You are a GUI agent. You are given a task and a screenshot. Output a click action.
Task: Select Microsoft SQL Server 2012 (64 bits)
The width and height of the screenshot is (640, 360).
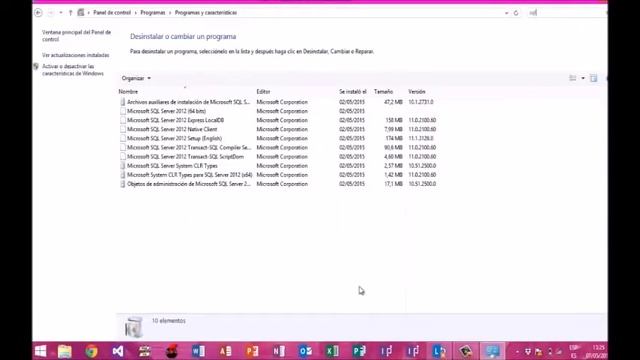pos(278,111)
